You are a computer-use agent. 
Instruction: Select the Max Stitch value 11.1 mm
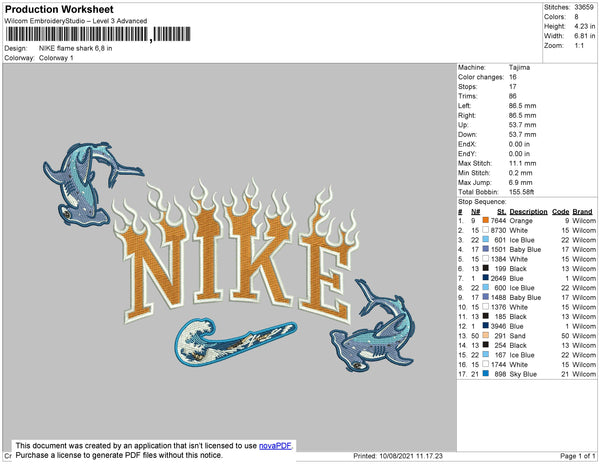point(522,163)
